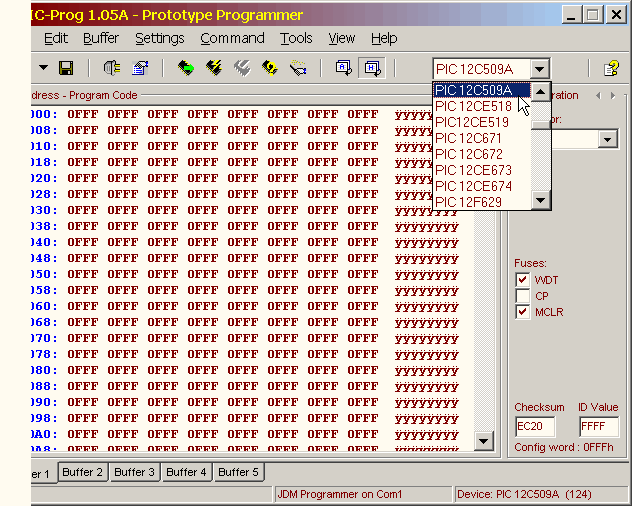Image resolution: width=632 pixels, height=506 pixels.
Task: Uncheck the MCLR fuse checkbox
Action: 522,312
